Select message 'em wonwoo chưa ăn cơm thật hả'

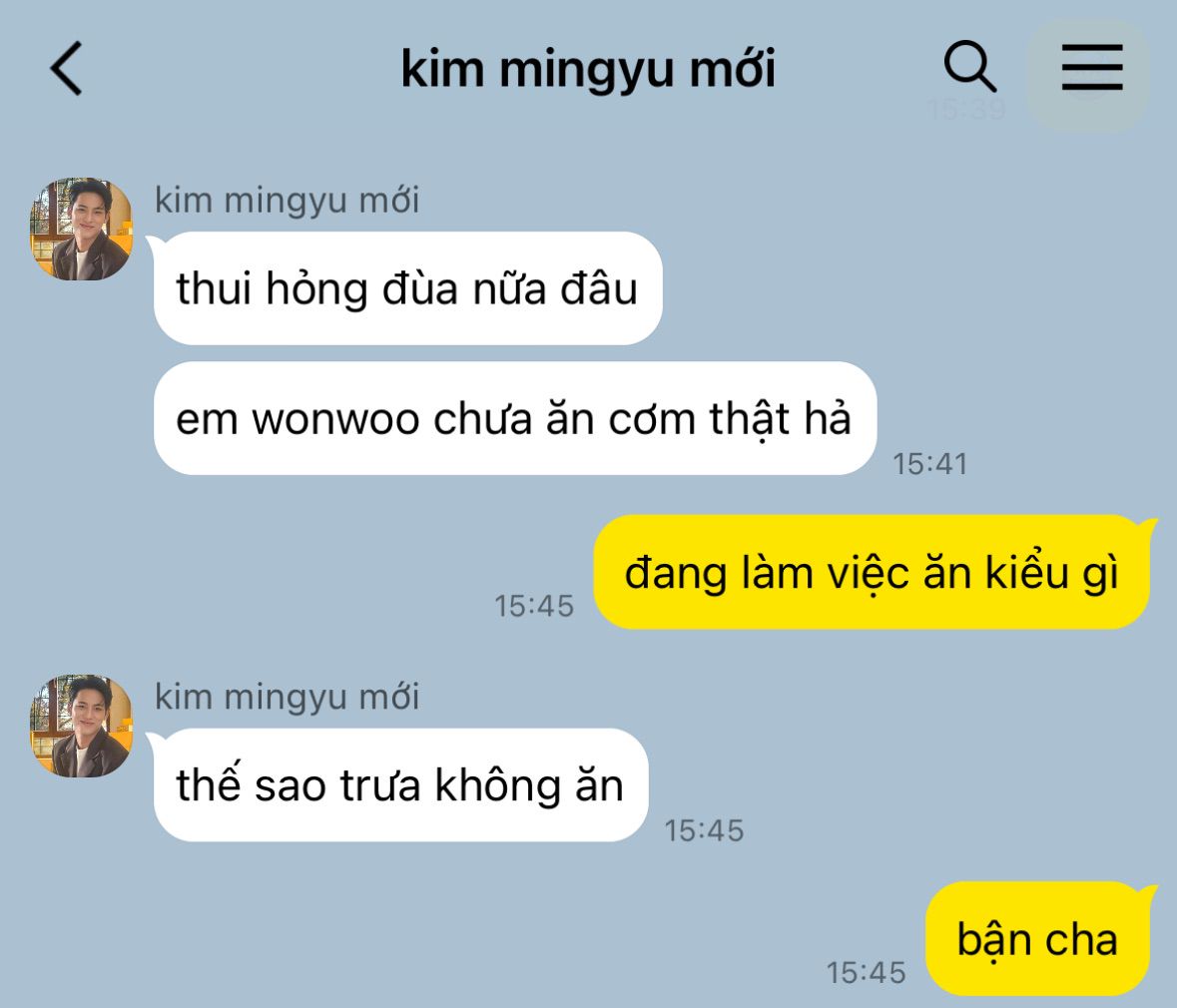tap(515, 418)
